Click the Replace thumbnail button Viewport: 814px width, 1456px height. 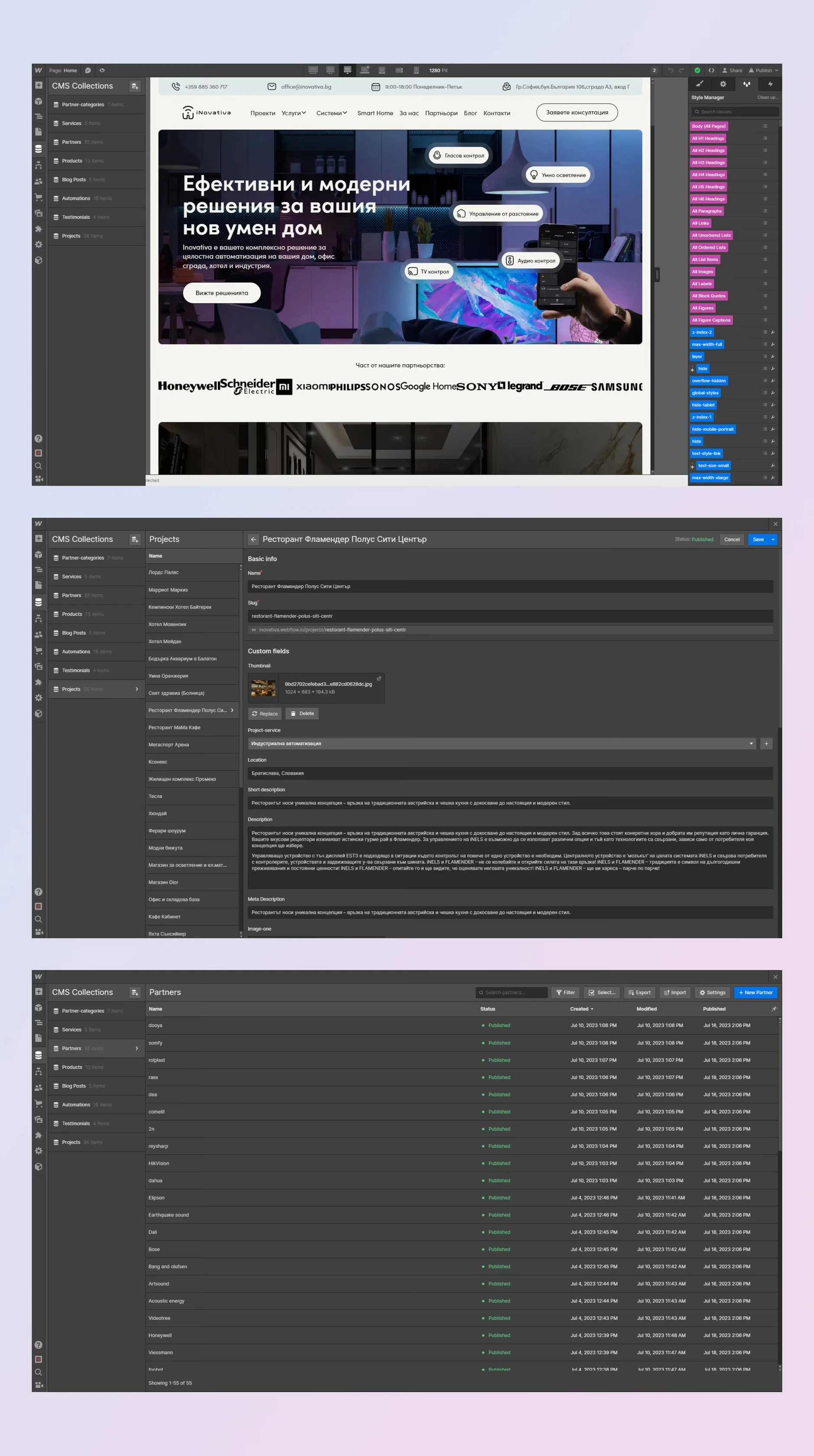[265, 714]
